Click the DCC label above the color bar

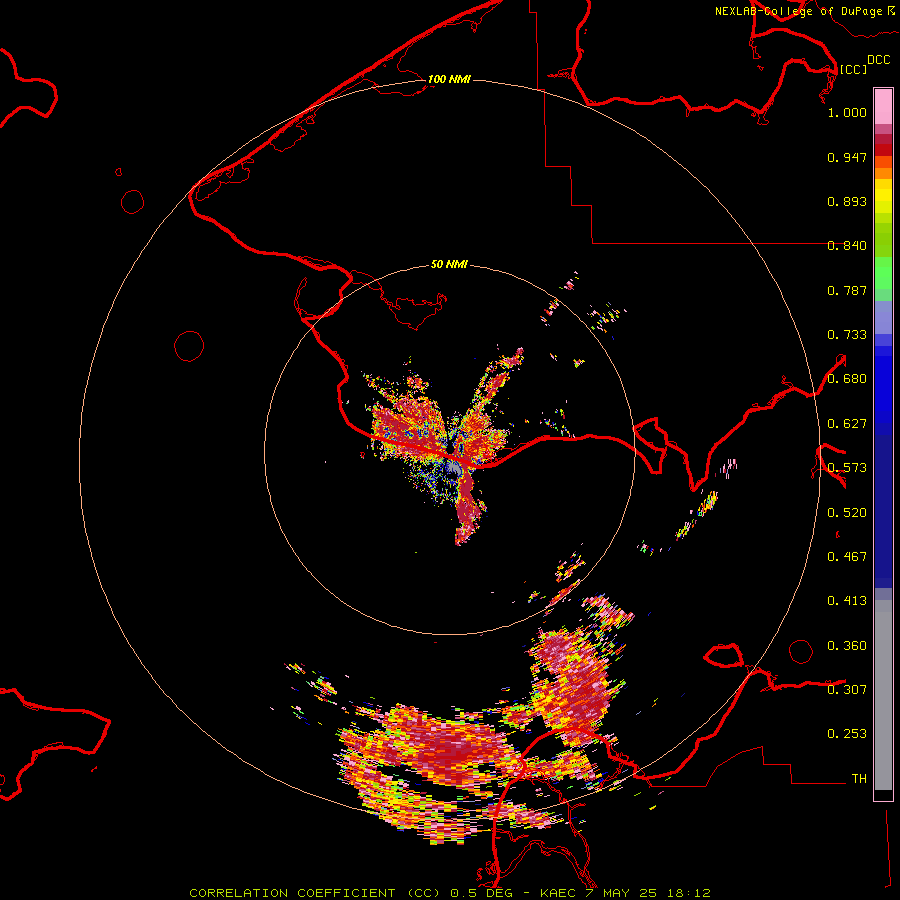coord(878,60)
